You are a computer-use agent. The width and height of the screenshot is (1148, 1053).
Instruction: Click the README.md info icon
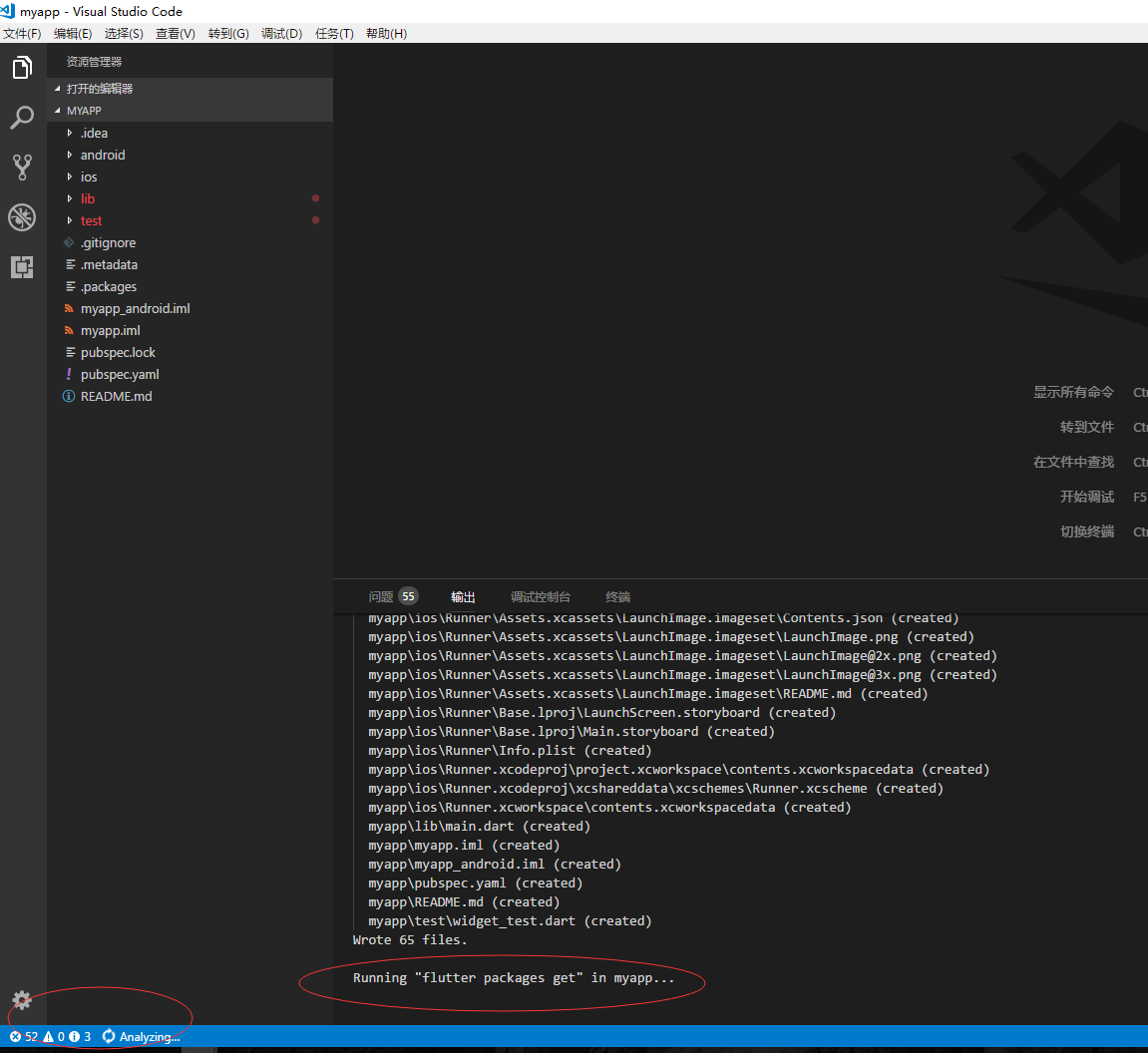pos(69,396)
